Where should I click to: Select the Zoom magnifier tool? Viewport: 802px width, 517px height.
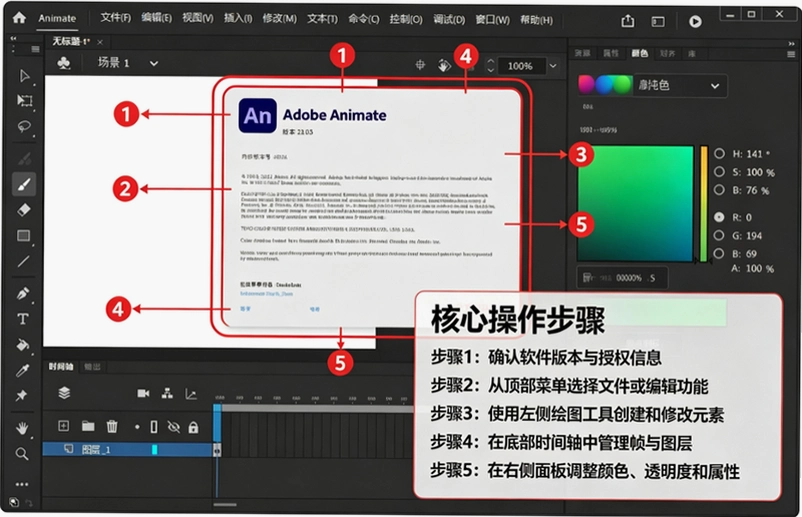pyautogui.click(x=21, y=454)
